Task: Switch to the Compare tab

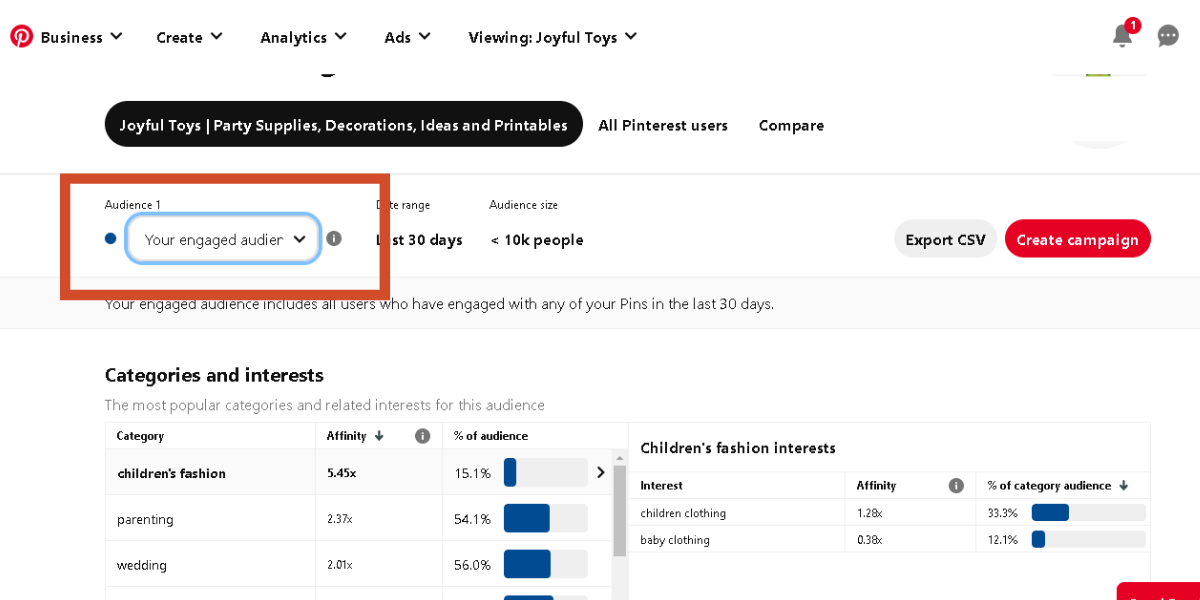Action: [x=791, y=125]
